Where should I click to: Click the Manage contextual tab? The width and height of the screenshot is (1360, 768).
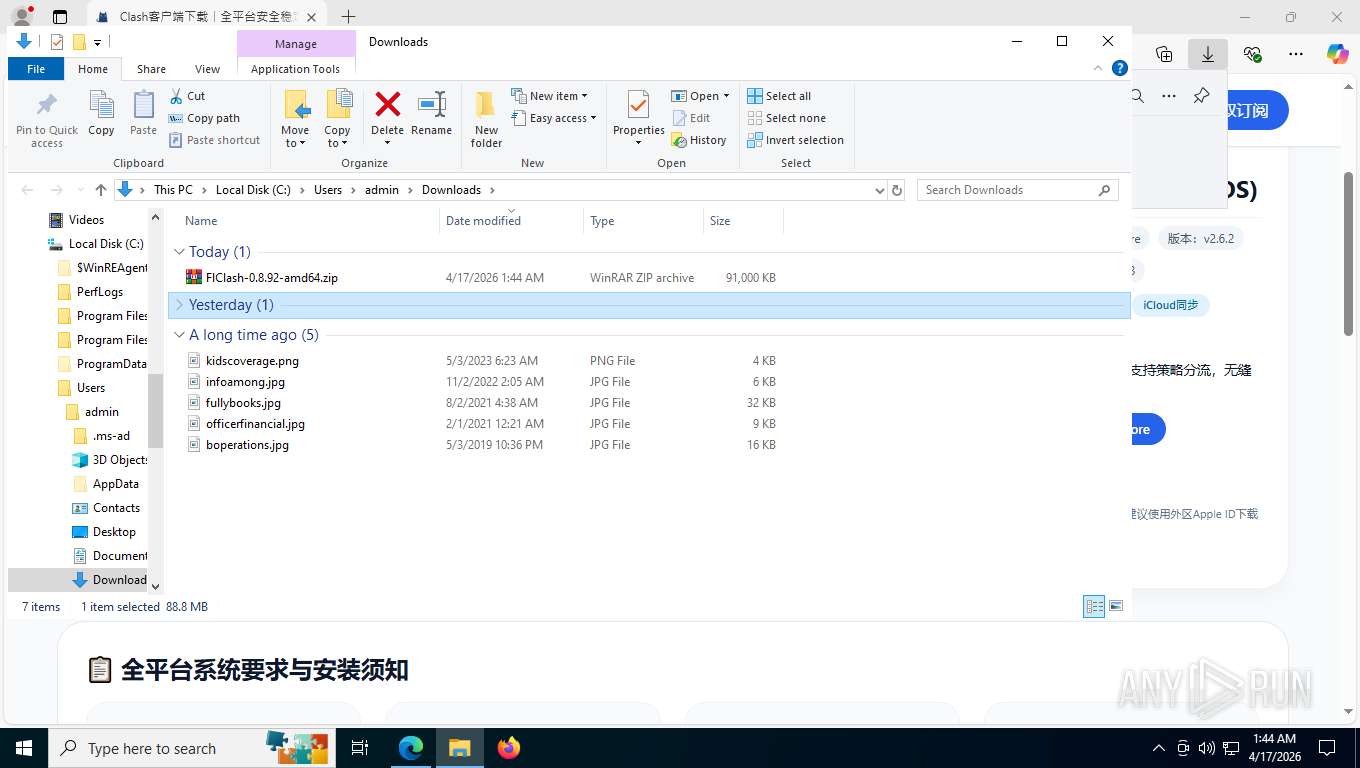296,44
